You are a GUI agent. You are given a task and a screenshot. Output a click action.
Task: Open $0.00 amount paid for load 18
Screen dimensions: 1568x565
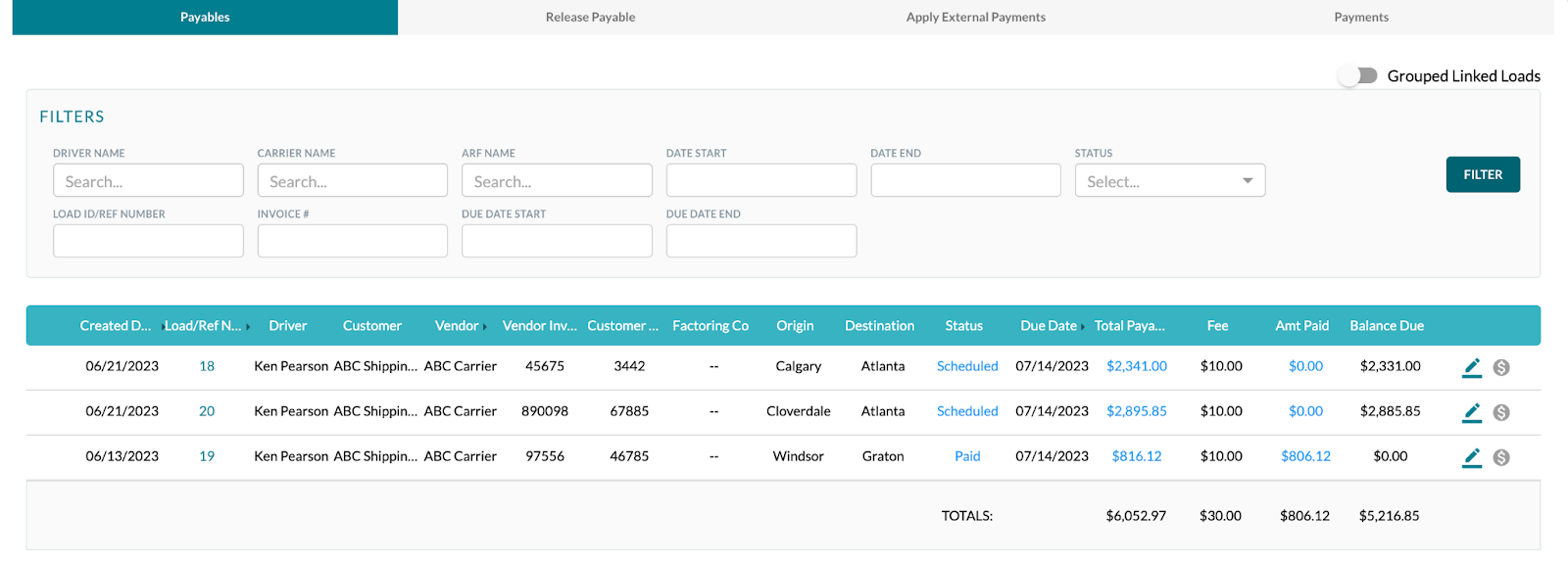click(1305, 366)
